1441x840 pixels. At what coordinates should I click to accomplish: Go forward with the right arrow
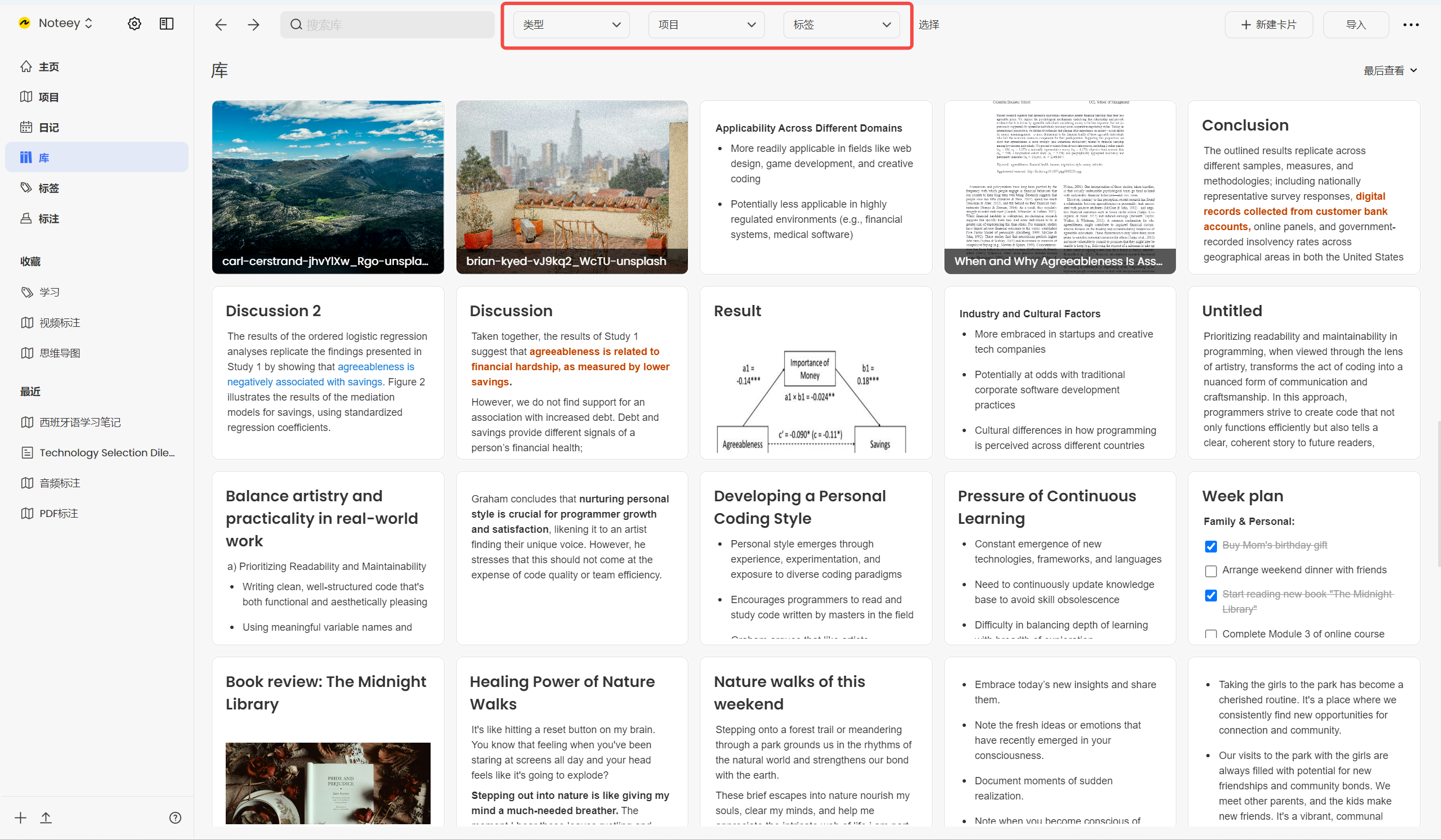(253, 25)
